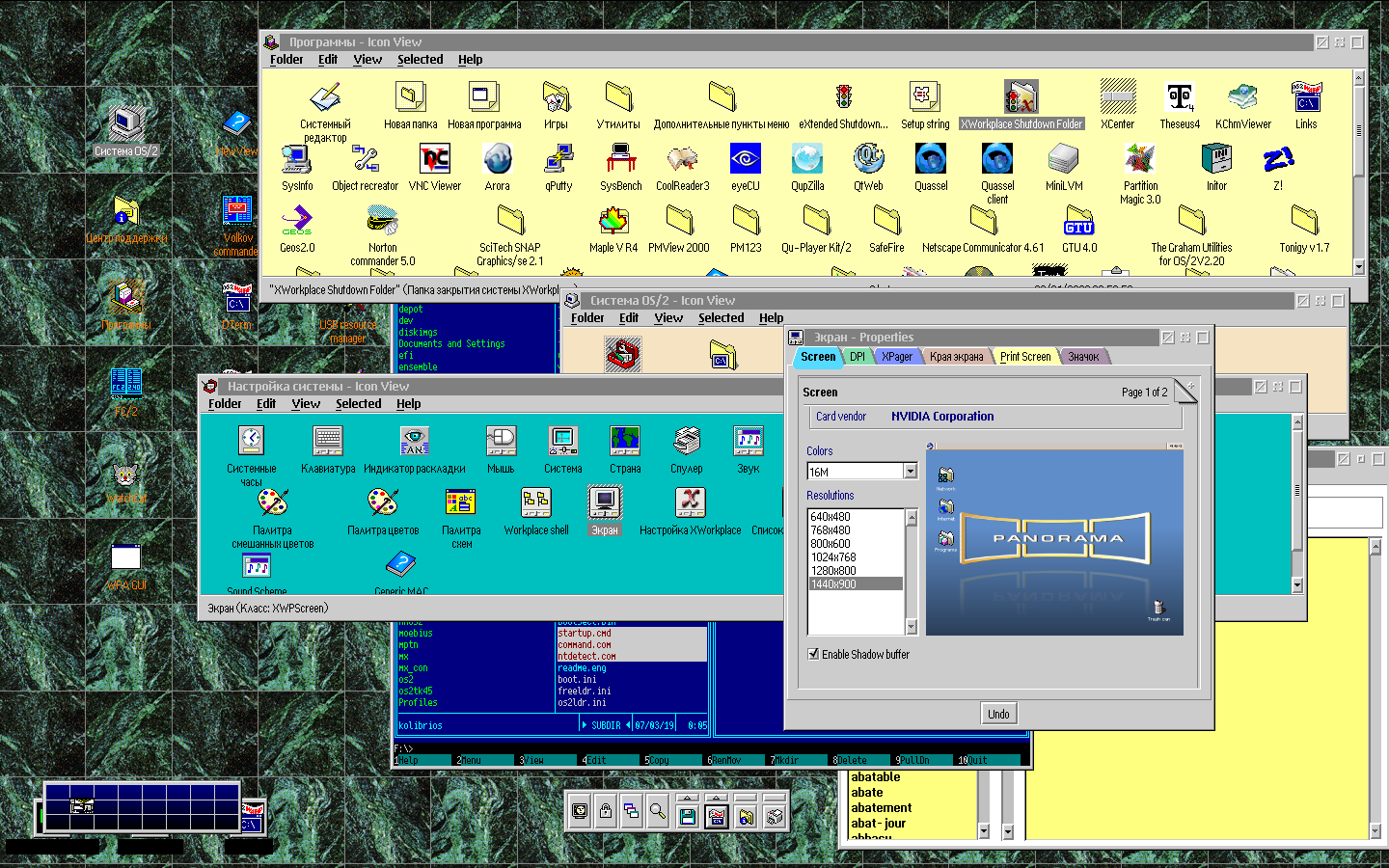Open the Настройка XWorkplace icon
The width and height of the screenshot is (1389, 868).
pos(690,502)
